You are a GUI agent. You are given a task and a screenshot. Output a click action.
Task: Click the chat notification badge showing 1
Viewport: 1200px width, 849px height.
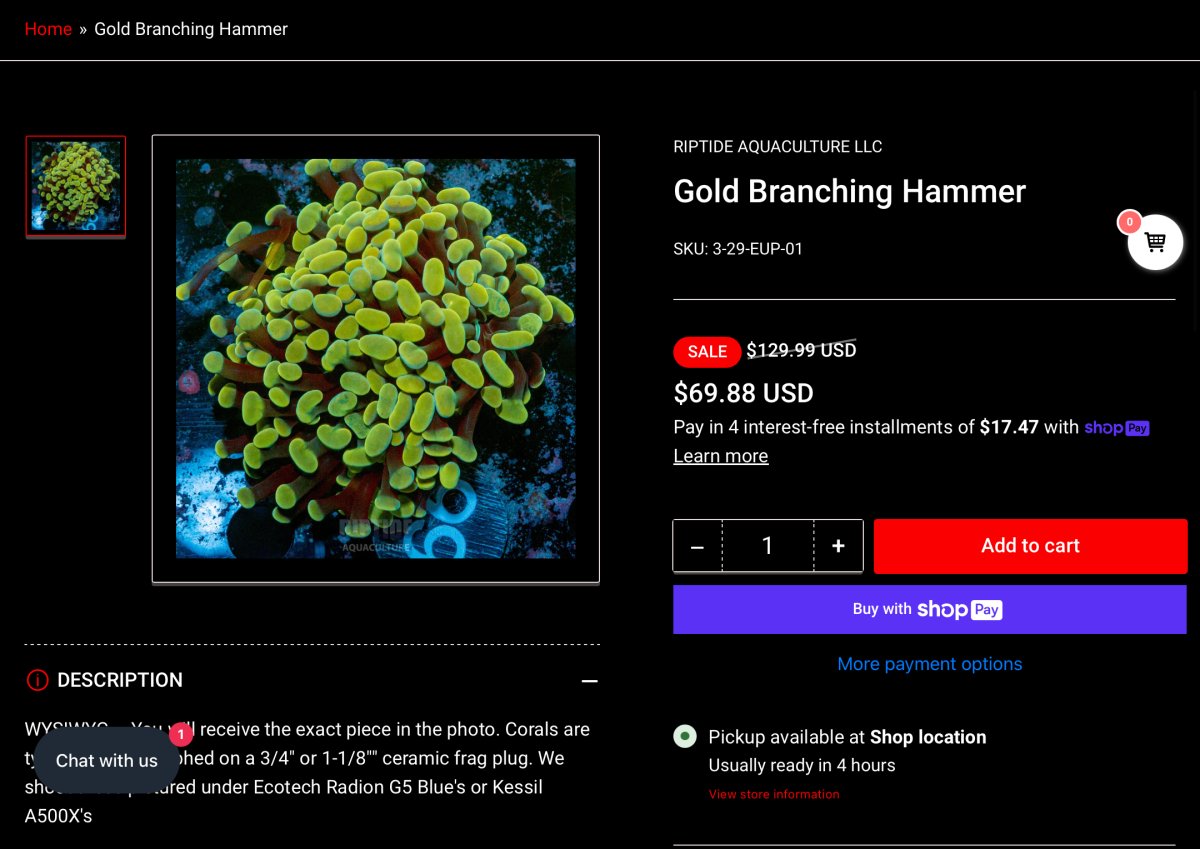tap(181, 733)
